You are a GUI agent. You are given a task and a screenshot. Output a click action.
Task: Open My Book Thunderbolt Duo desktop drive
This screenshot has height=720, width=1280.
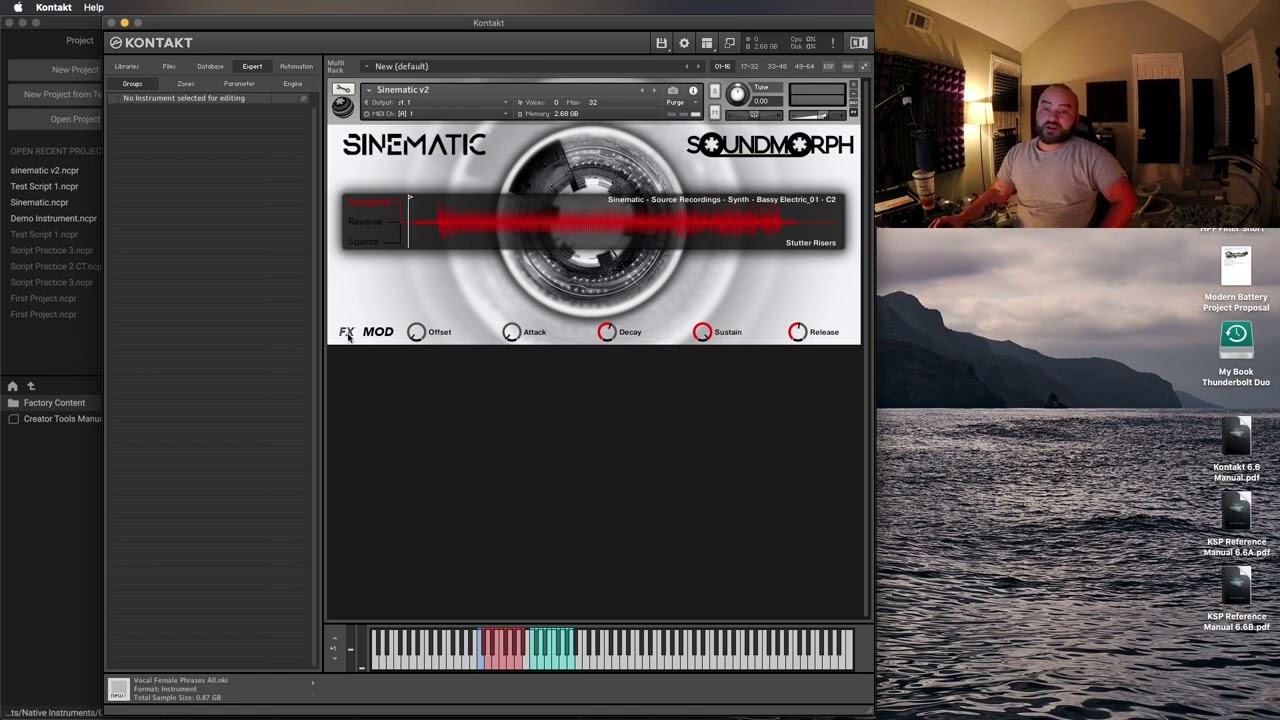click(x=1236, y=355)
